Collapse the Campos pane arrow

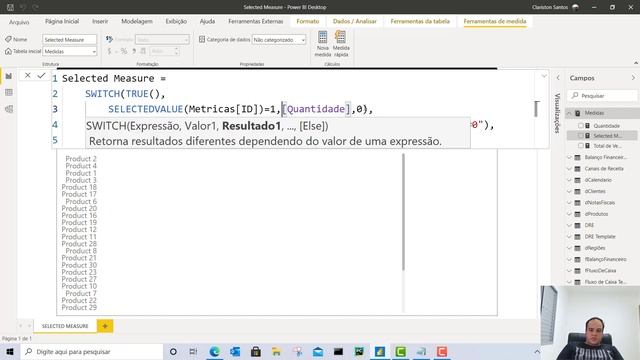[633, 78]
